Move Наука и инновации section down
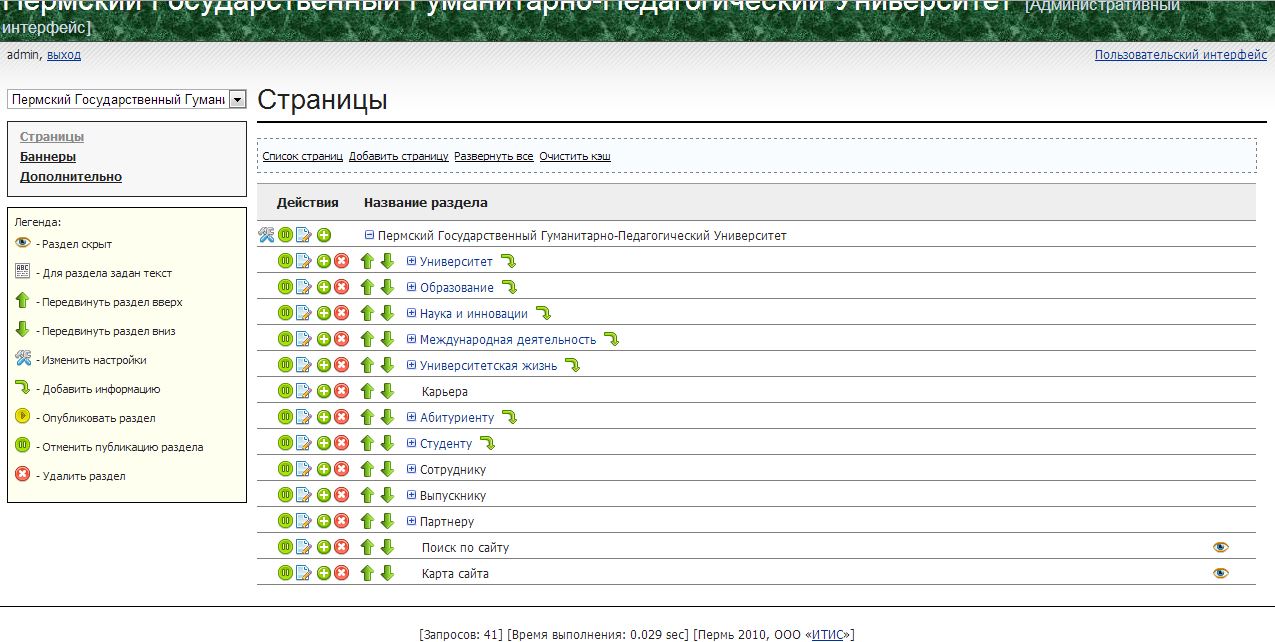Image resolution: width=1275 pixels, height=642 pixels. coord(387,313)
